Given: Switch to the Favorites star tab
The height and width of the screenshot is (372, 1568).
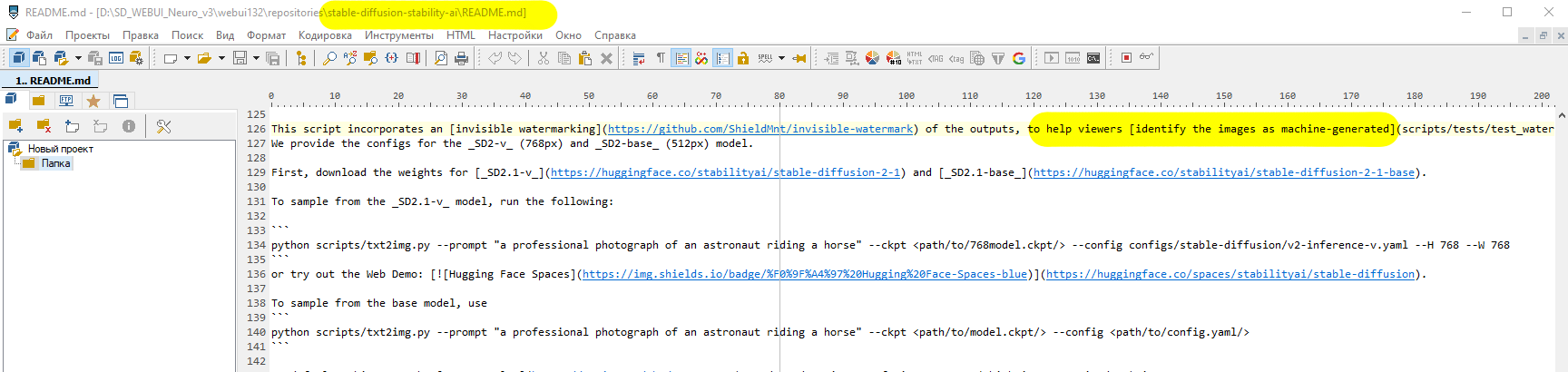Looking at the screenshot, I should (x=93, y=101).
